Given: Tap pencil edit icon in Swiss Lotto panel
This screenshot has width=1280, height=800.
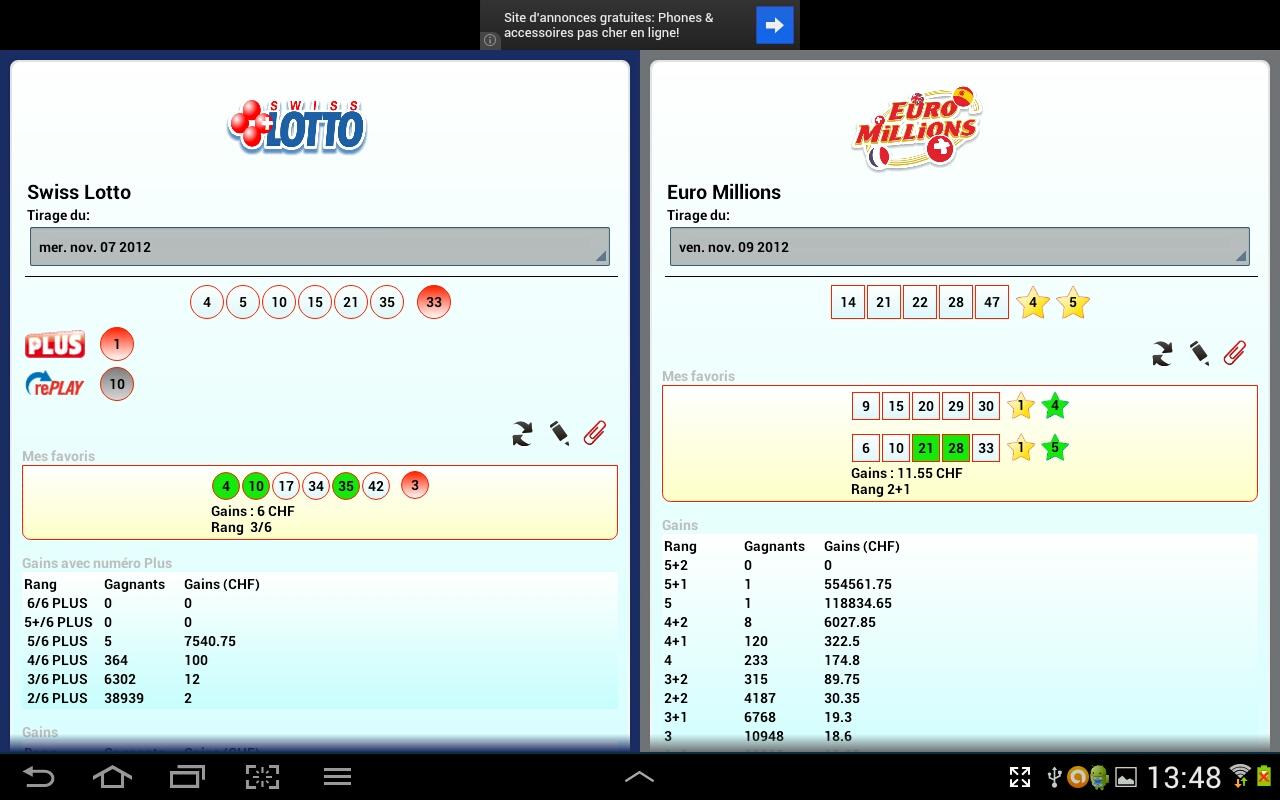Looking at the screenshot, I should coord(559,433).
